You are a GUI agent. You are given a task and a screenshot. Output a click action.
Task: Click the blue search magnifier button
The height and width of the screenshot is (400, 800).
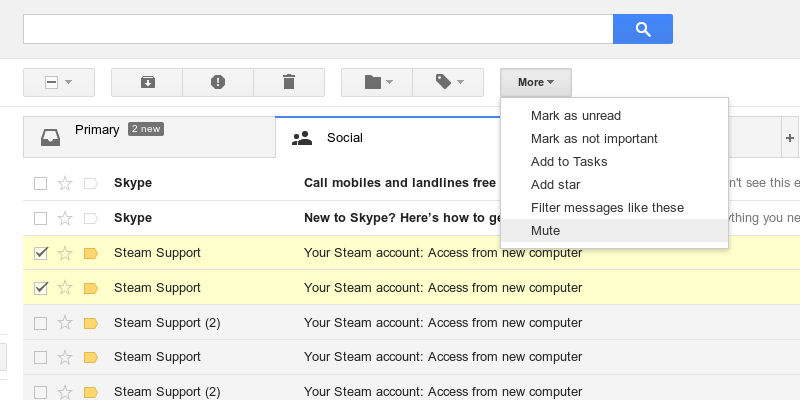pyautogui.click(x=642, y=29)
